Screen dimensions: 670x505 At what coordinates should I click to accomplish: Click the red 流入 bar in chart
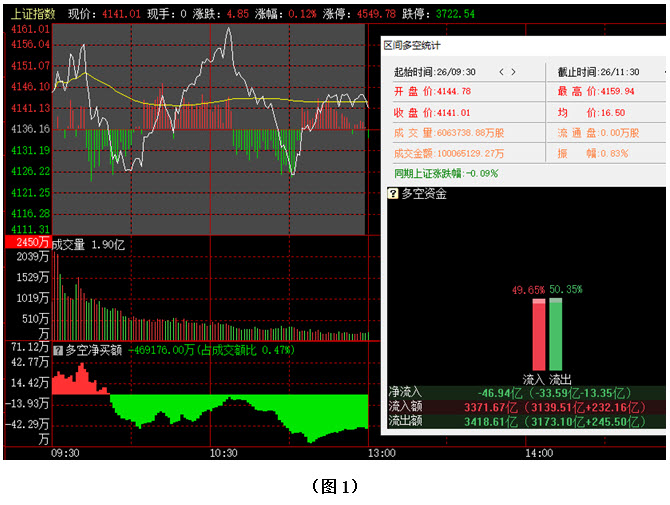(x=539, y=336)
